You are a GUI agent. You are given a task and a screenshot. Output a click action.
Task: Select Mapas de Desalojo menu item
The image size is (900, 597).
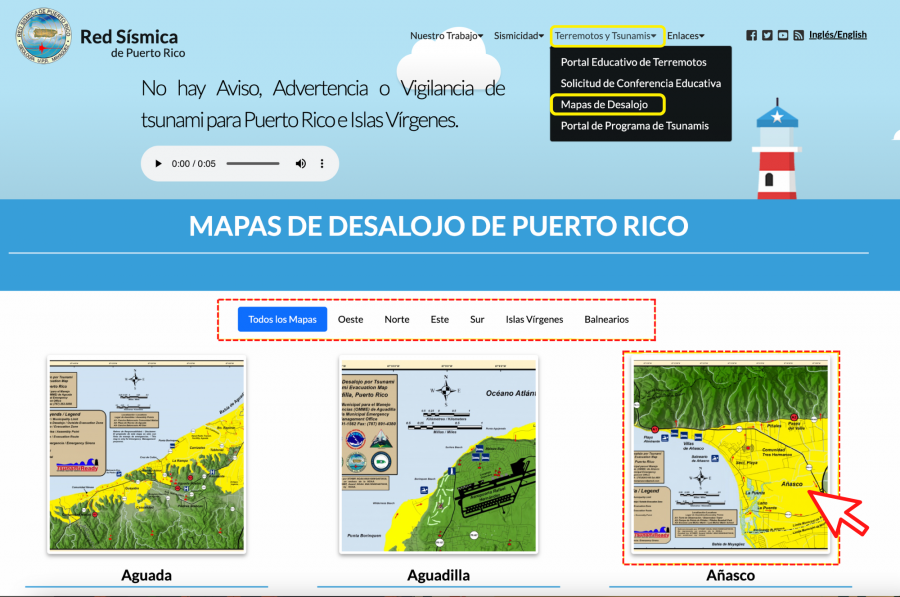[x=604, y=104]
